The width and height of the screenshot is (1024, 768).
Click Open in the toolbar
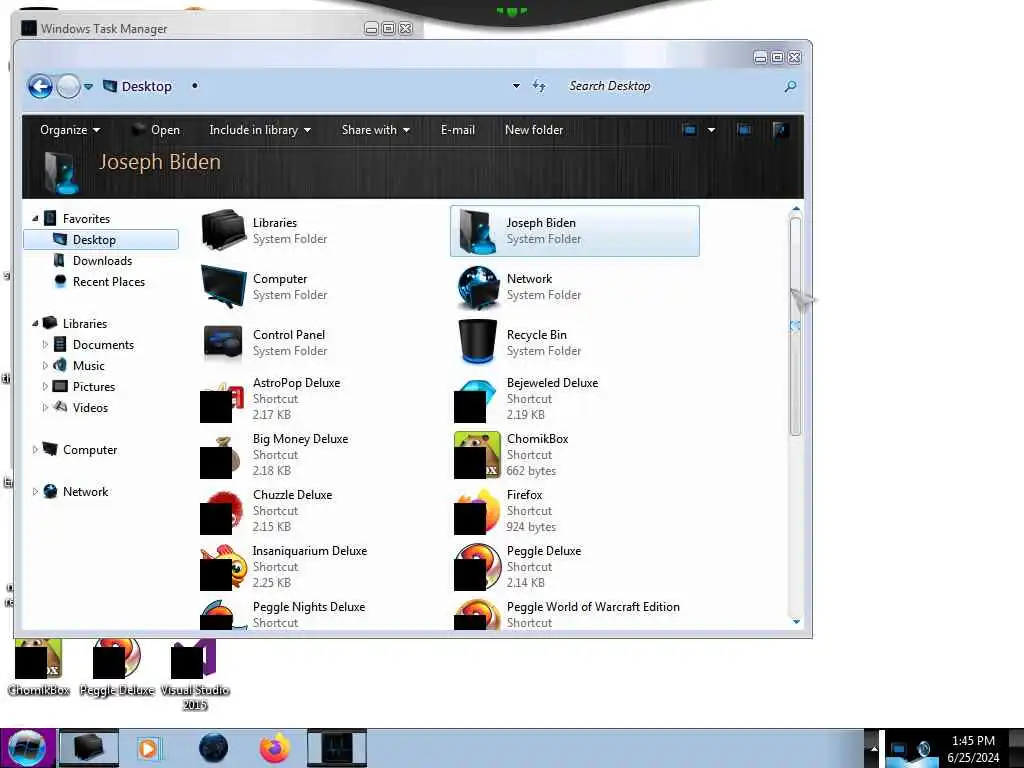tap(157, 129)
